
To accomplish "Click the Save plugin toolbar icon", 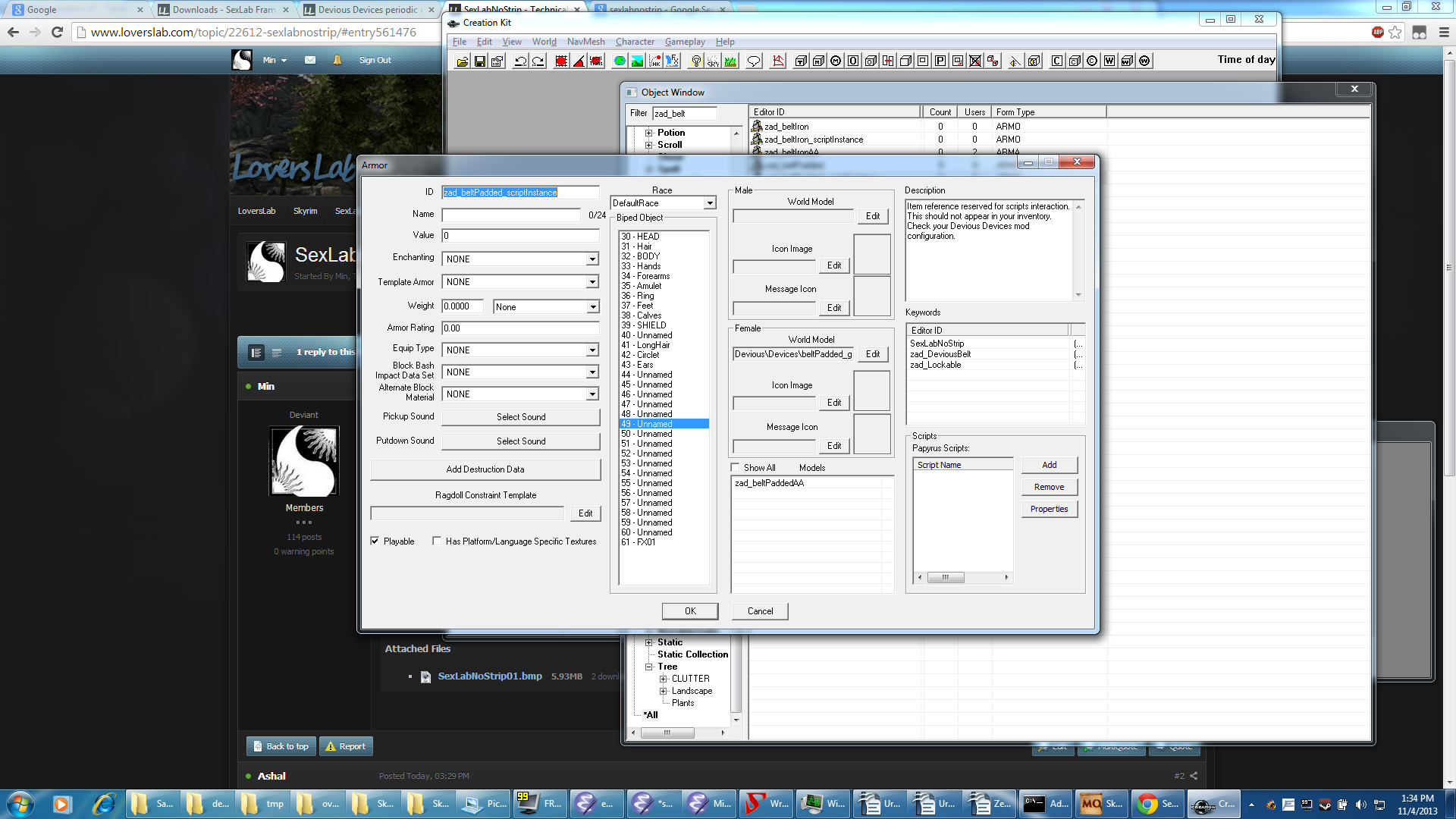I will pyautogui.click(x=479, y=61).
